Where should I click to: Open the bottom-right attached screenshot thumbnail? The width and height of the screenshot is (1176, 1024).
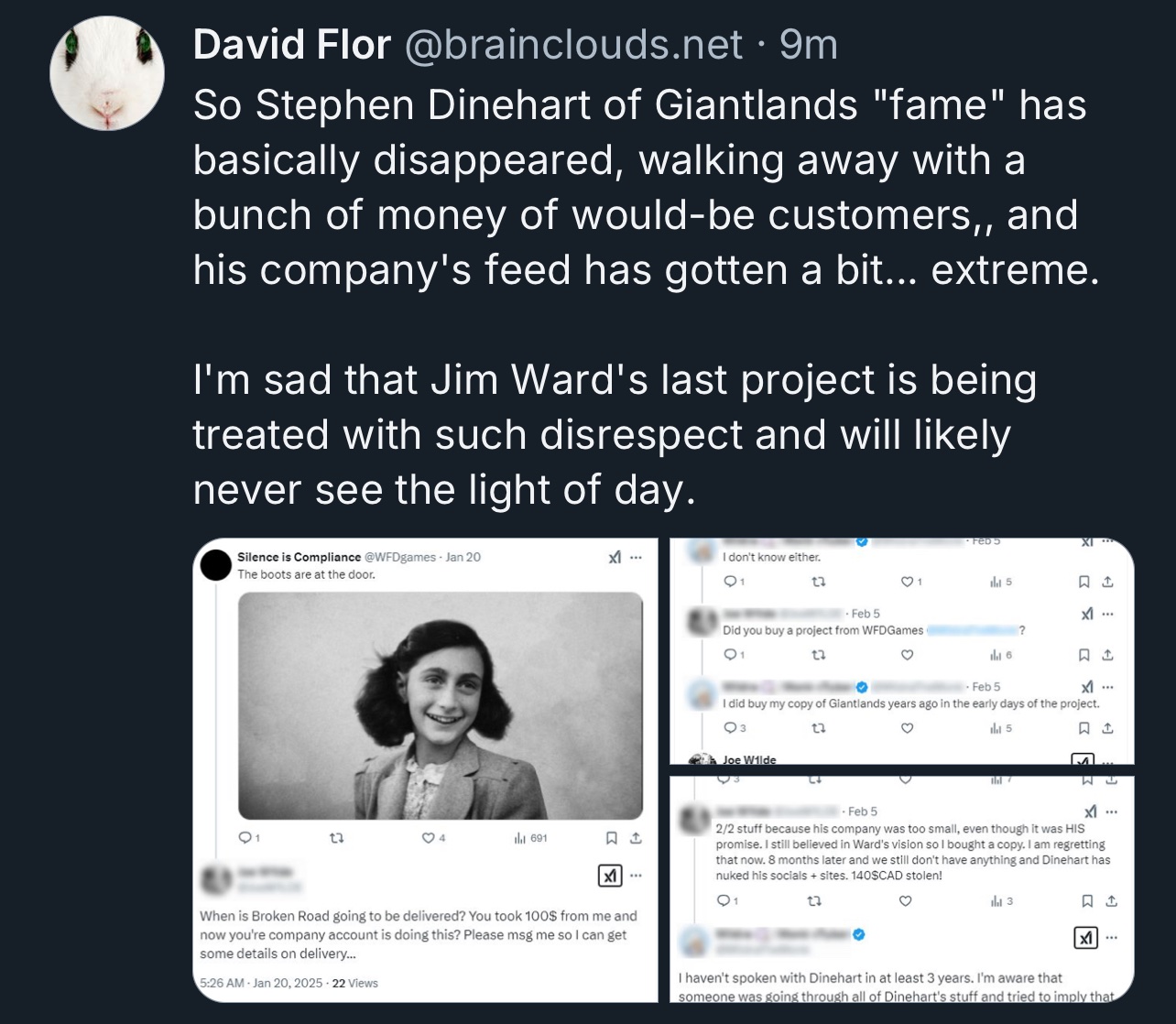coord(901,888)
